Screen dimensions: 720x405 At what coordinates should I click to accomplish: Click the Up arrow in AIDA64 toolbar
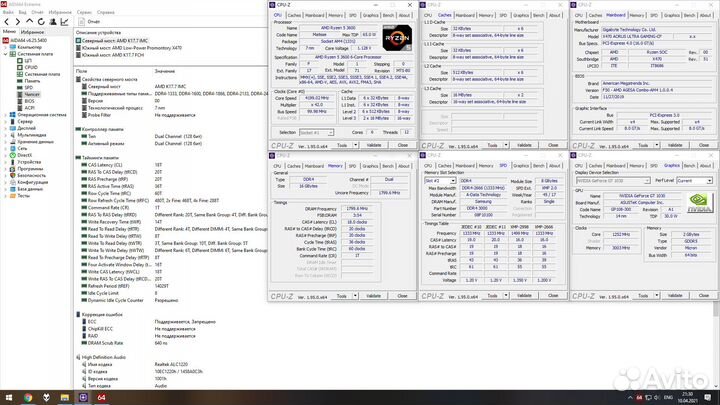coord(27,19)
